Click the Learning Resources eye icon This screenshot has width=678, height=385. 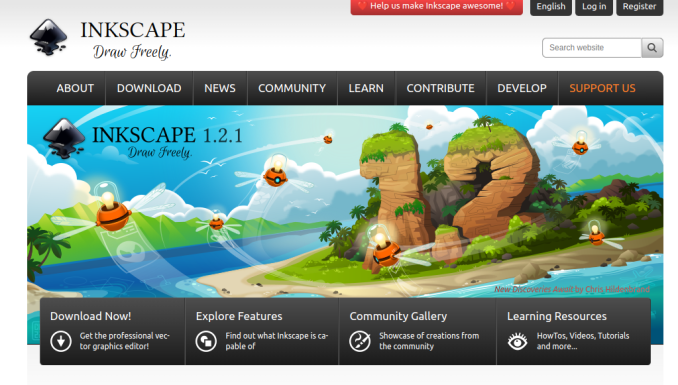[518, 341]
